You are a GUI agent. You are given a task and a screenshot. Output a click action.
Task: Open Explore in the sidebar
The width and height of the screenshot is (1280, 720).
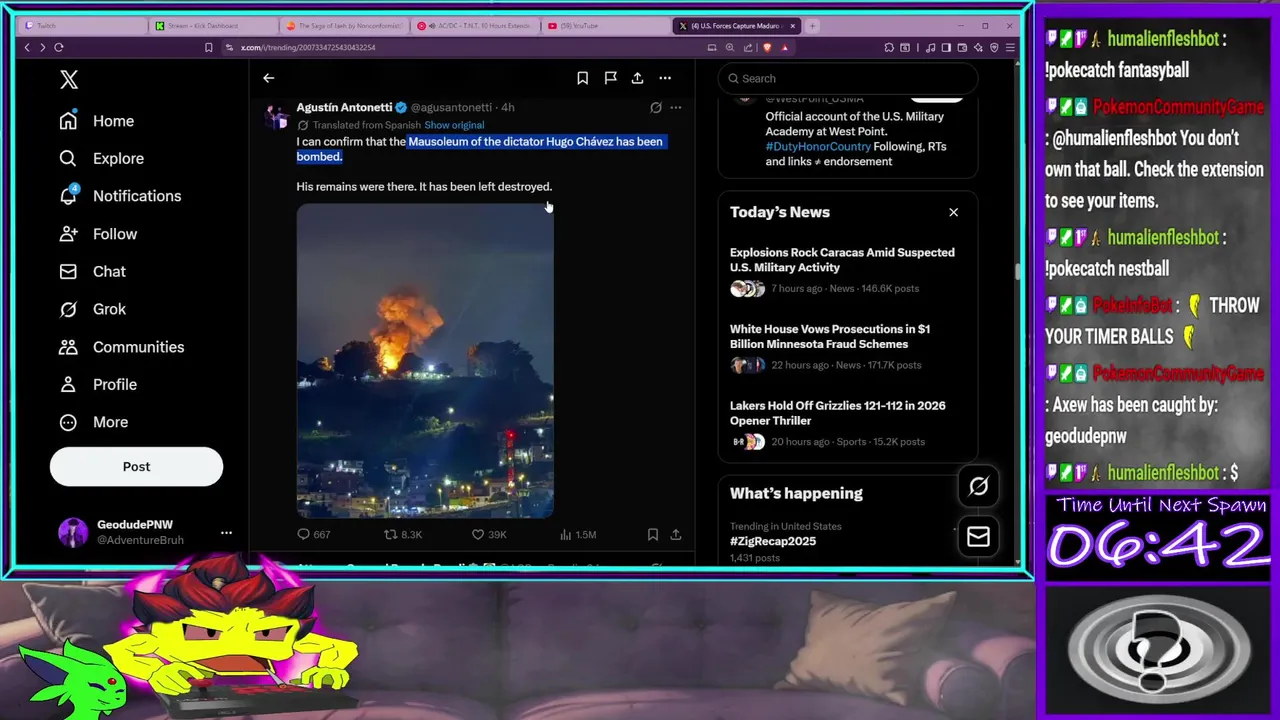click(x=101, y=159)
